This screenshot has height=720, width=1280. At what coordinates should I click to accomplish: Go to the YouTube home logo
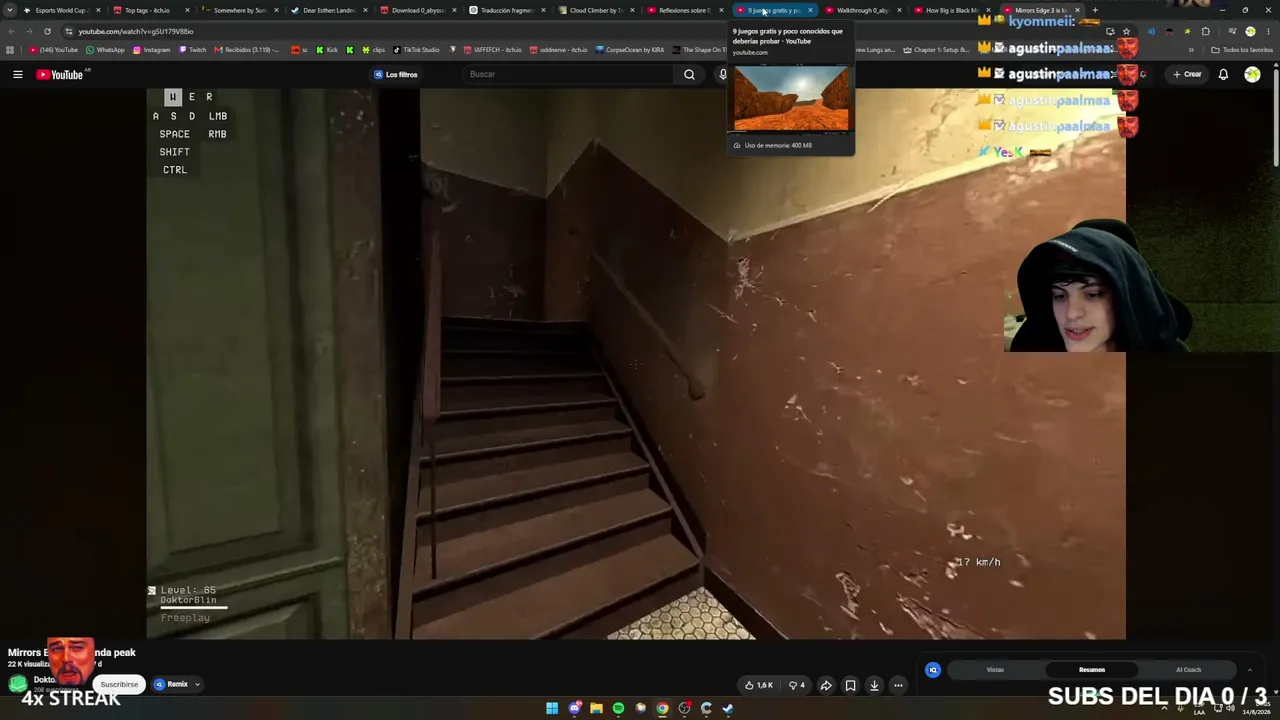point(60,74)
